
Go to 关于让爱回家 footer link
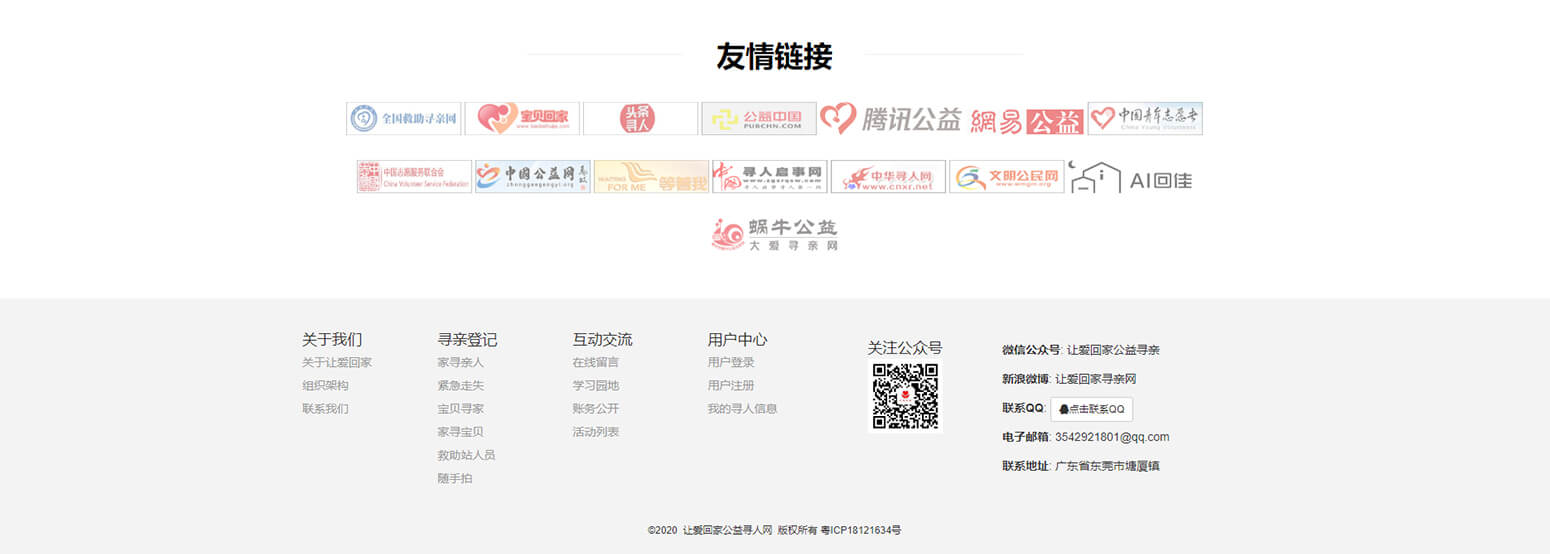click(x=337, y=363)
